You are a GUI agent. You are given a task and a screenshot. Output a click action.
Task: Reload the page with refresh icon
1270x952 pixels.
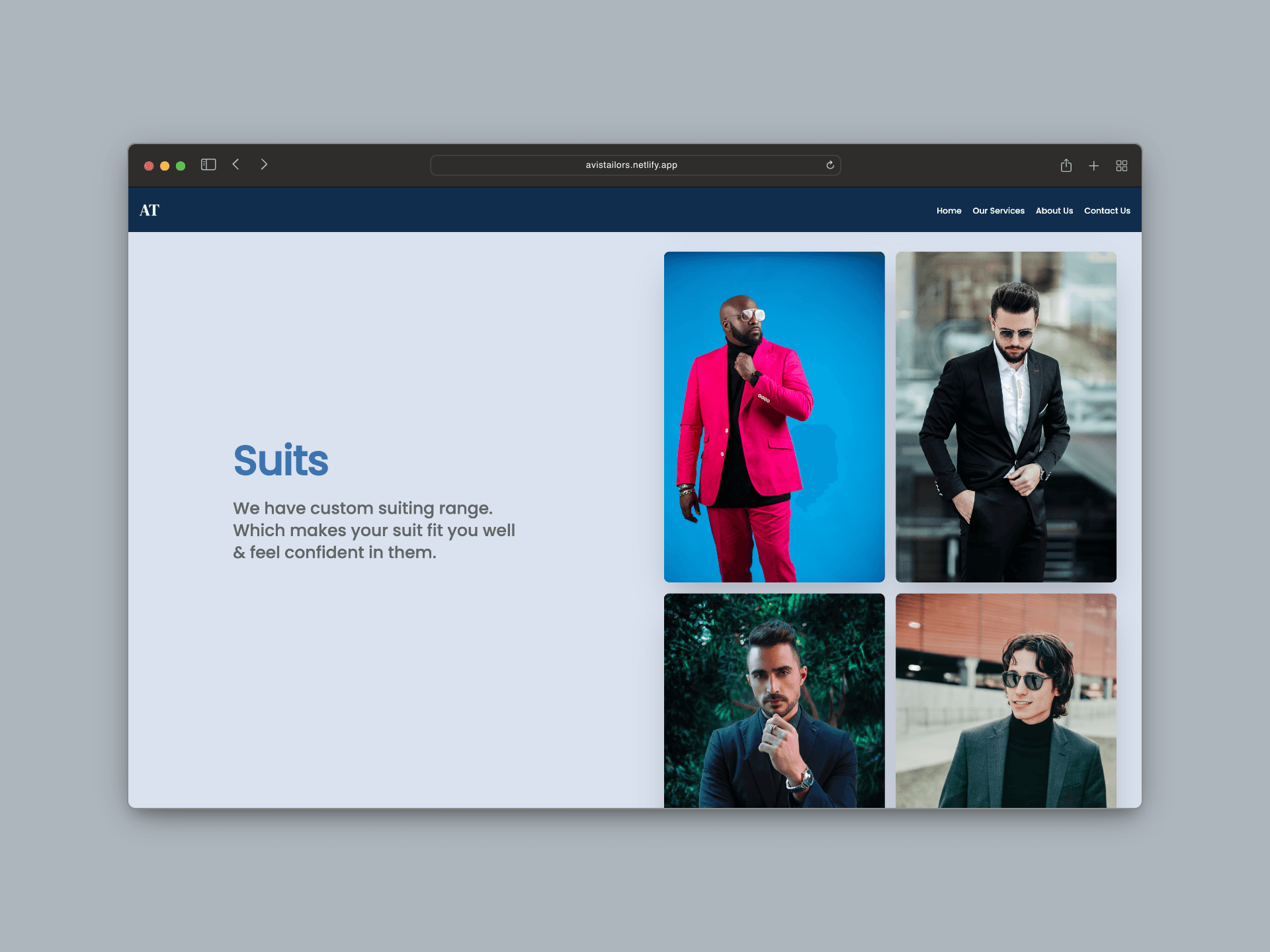tap(830, 165)
